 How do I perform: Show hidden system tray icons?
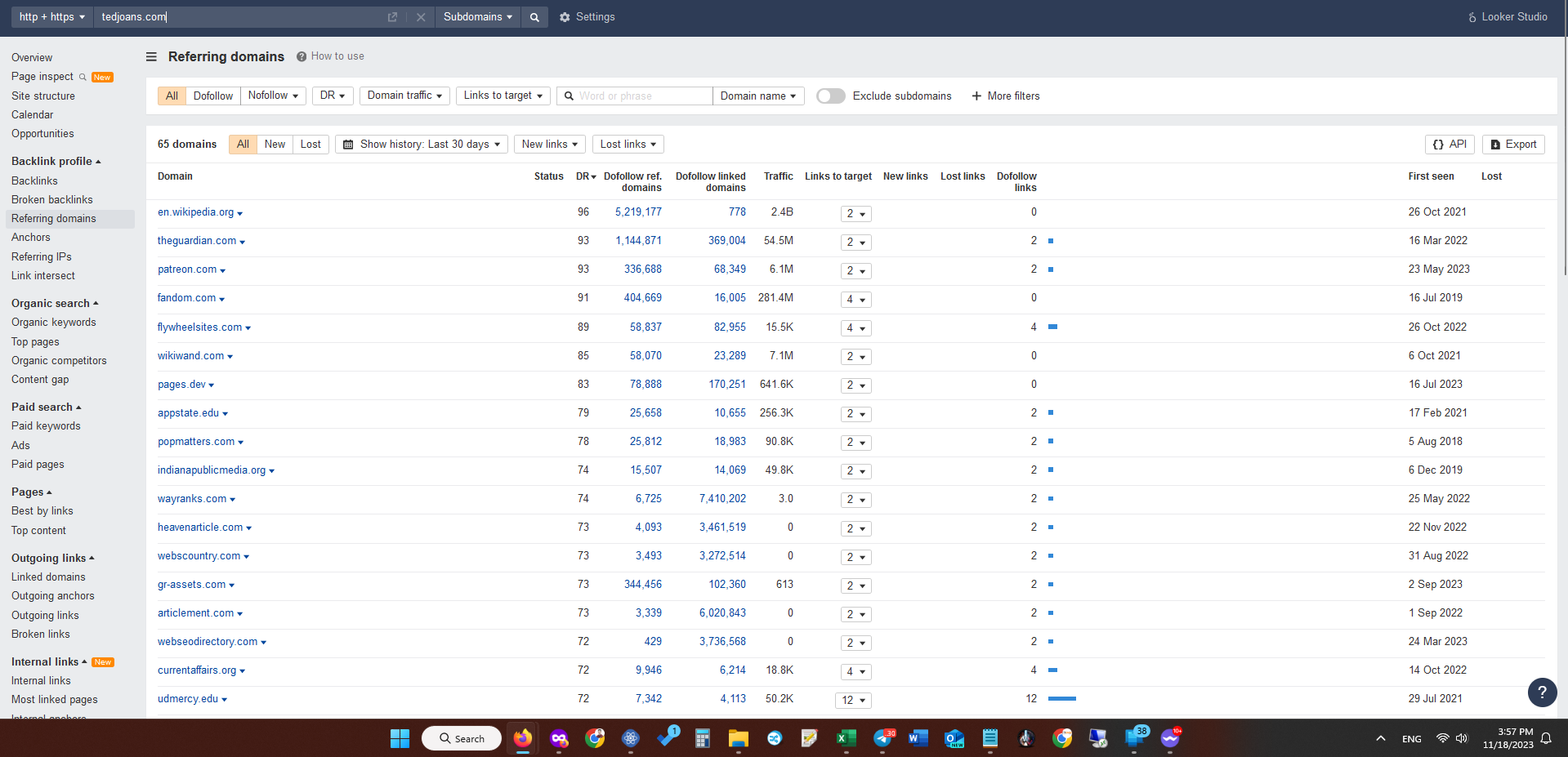tap(1381, 738)
